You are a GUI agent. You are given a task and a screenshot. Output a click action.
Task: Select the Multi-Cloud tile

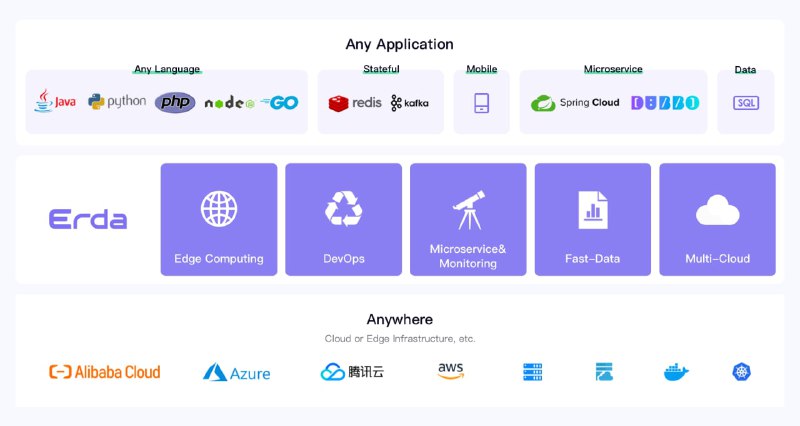click(717, 219)
